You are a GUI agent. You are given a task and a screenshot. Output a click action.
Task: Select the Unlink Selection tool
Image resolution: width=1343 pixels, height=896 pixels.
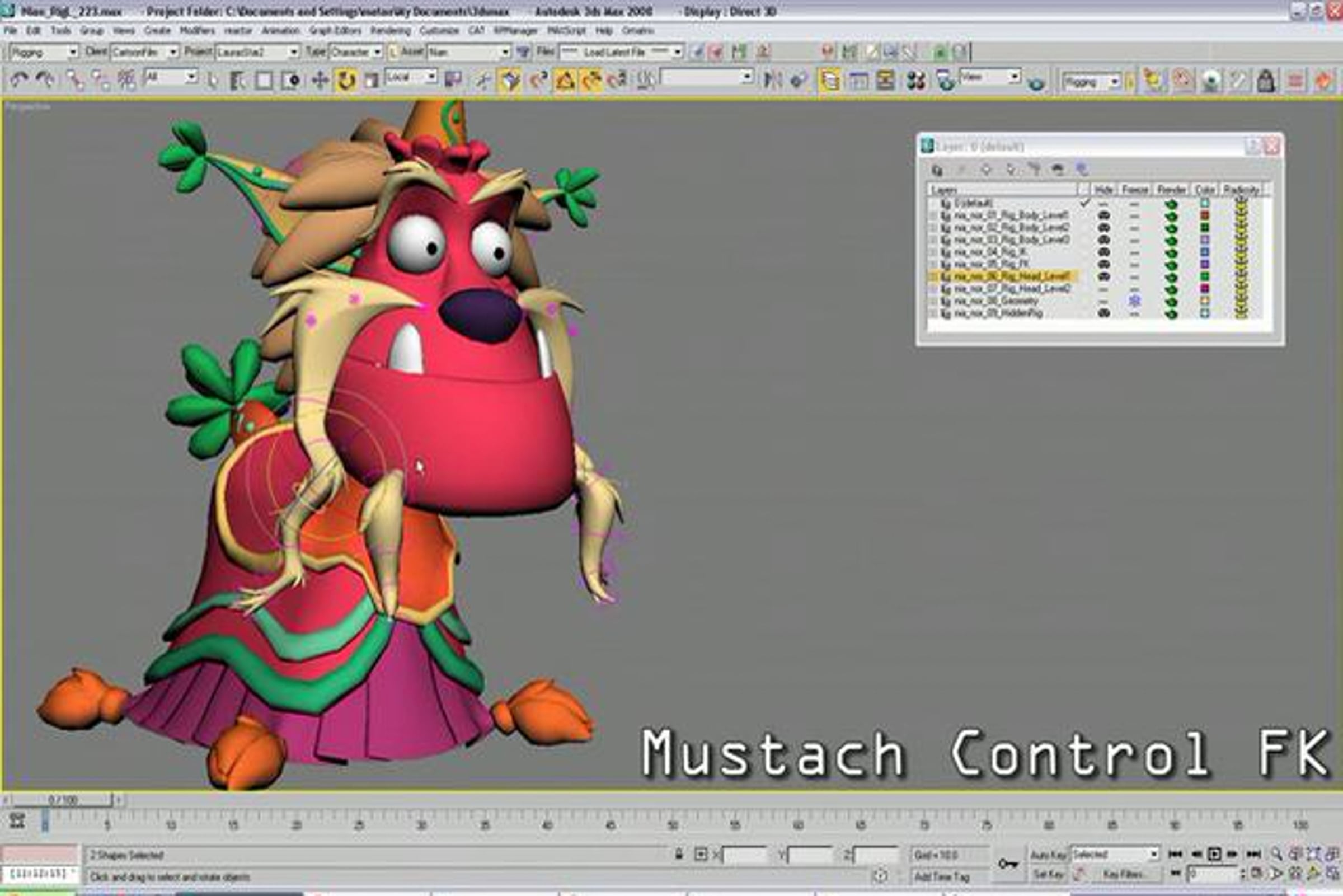coord(101,80)
